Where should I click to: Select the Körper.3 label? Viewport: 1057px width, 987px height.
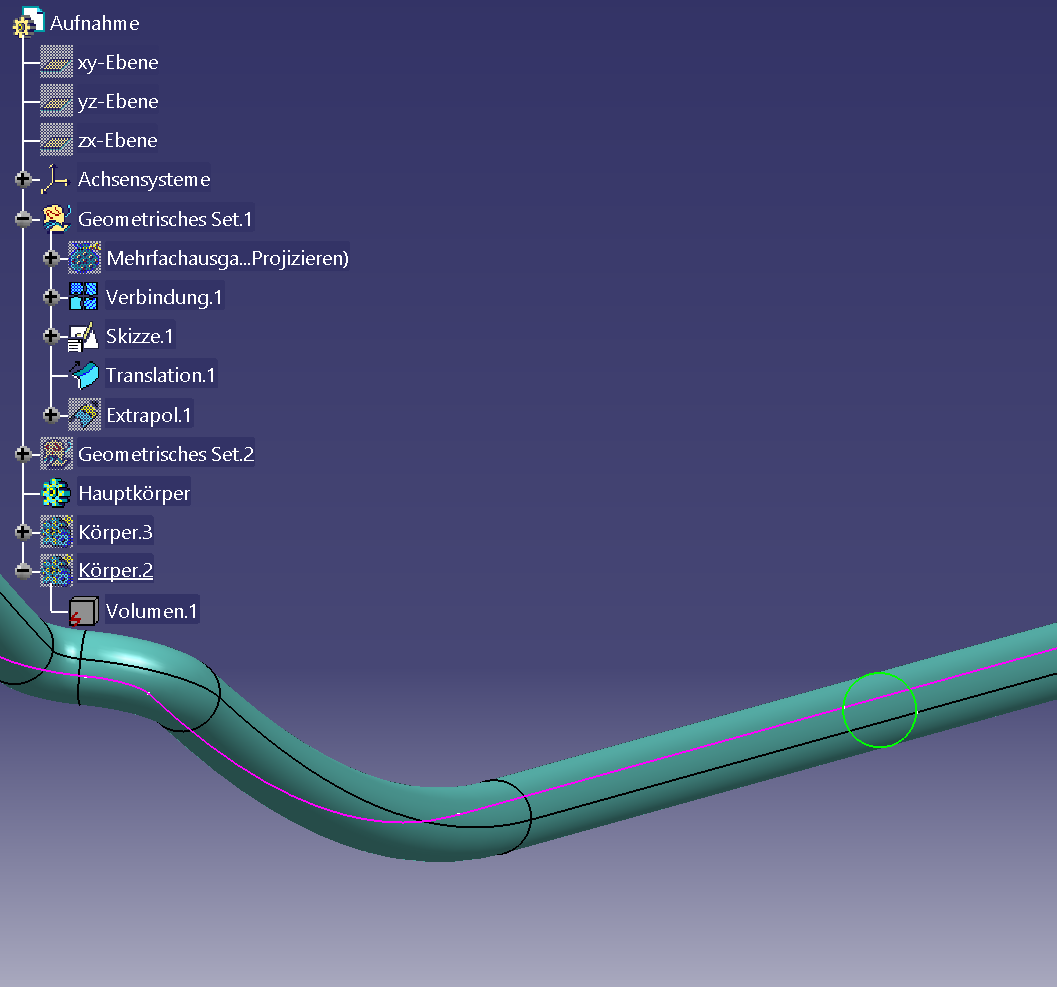pyautogui.click(x=115, y=532)
